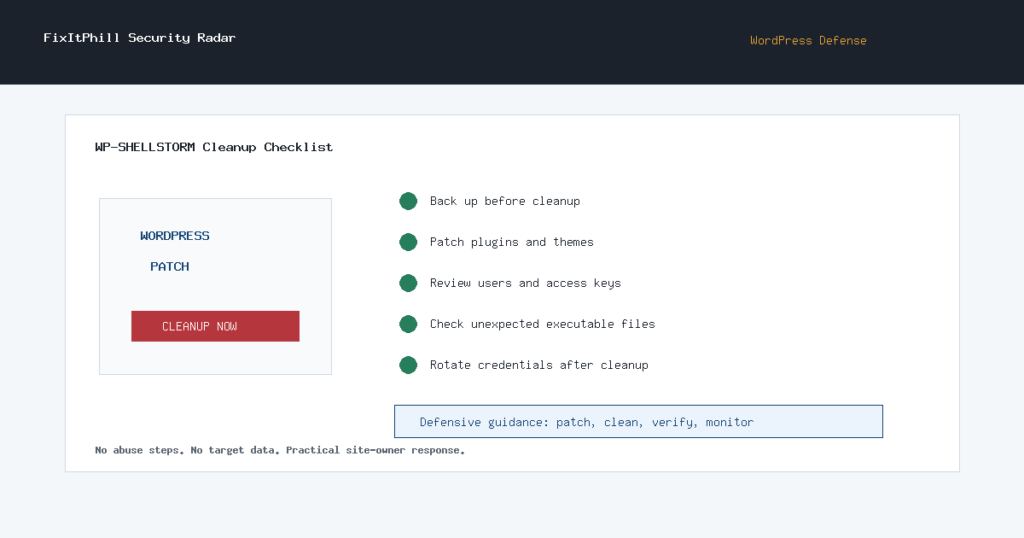This screenshot has height=538, width=1024.
Task: Open the WordPress Defense header link
Action: point(808,40)
